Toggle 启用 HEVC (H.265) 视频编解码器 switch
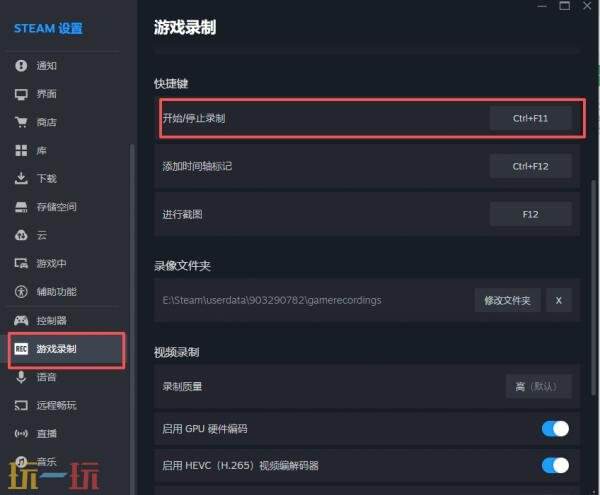Viewport: 600px width, 495px height. tap(555, 466)
